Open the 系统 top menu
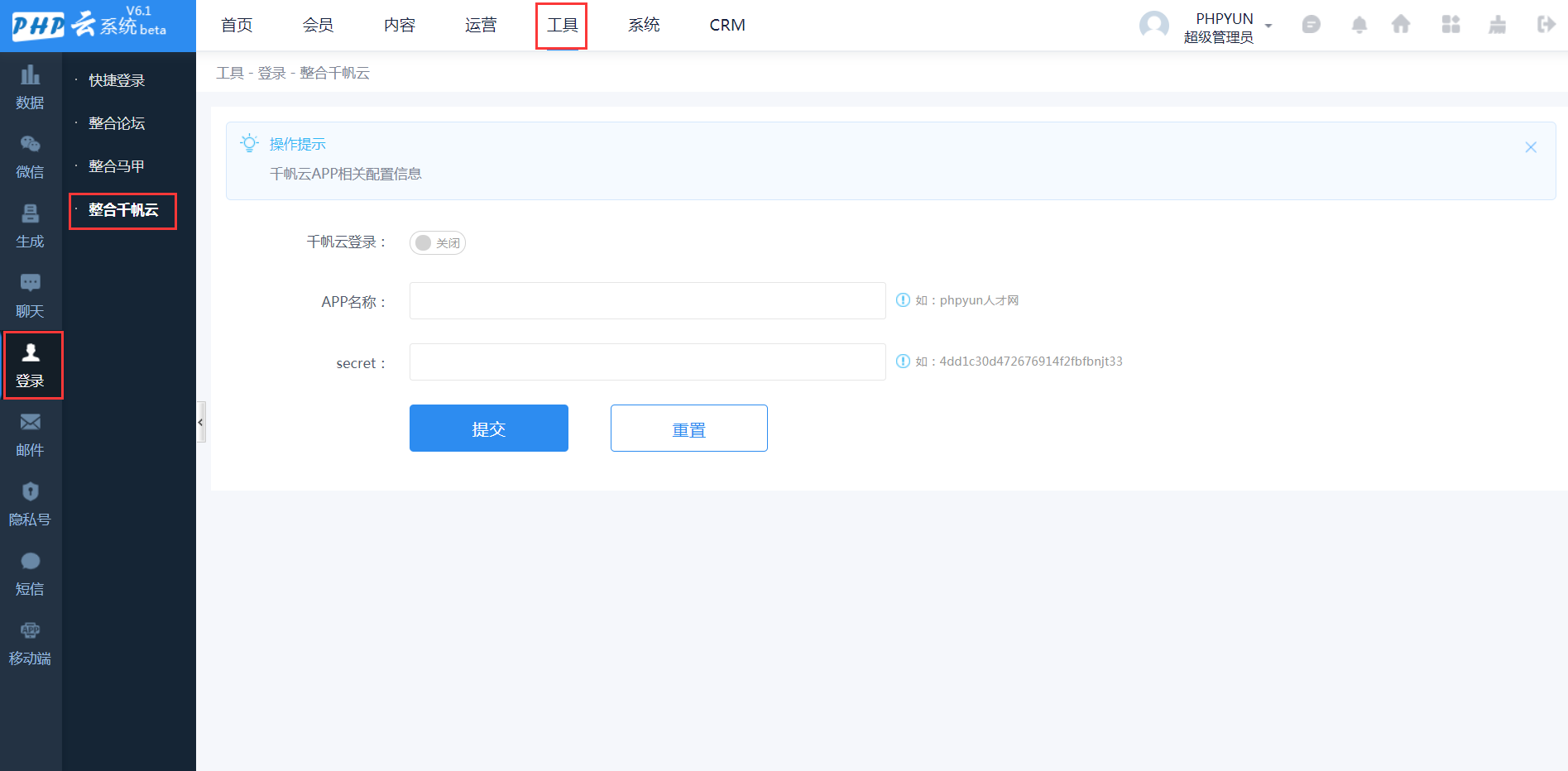The image size is (1568, 771). (644, 26)
